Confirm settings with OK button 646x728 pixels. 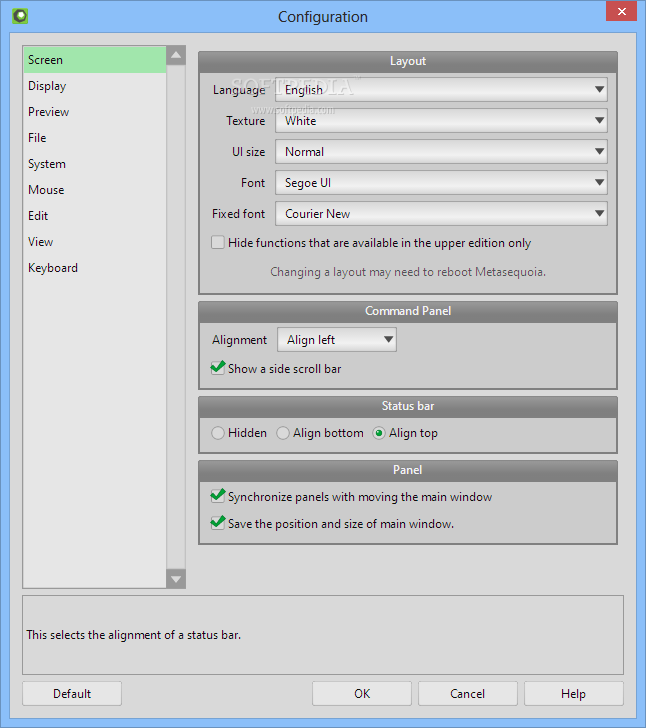point(362,694)
